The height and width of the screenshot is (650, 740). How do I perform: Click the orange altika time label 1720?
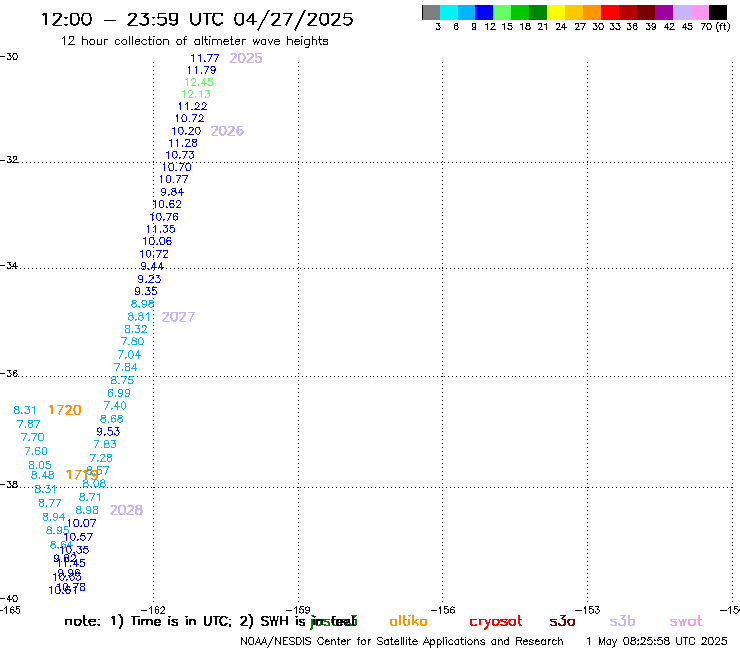[x=65, y=410]
